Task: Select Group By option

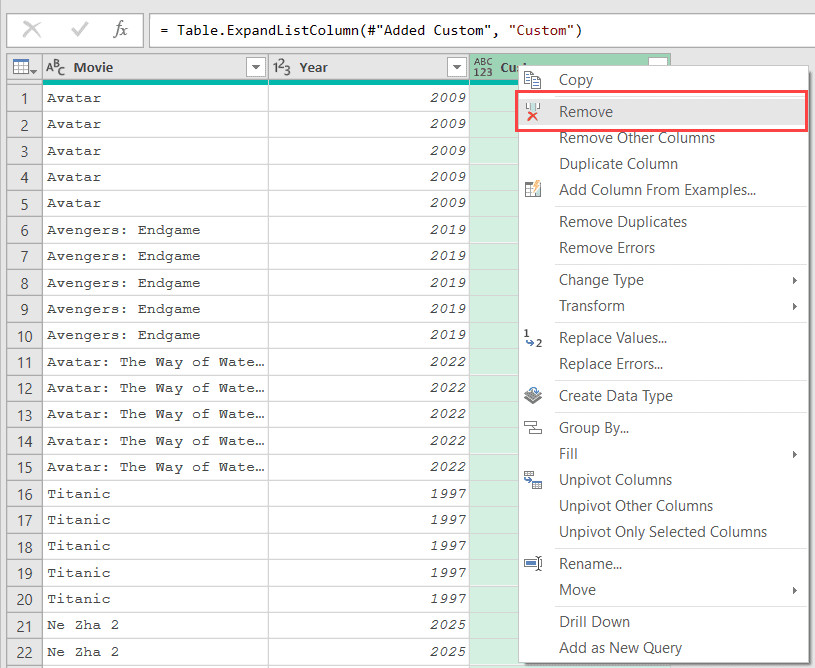Action: pyautogui.click(x=594, y=428)
